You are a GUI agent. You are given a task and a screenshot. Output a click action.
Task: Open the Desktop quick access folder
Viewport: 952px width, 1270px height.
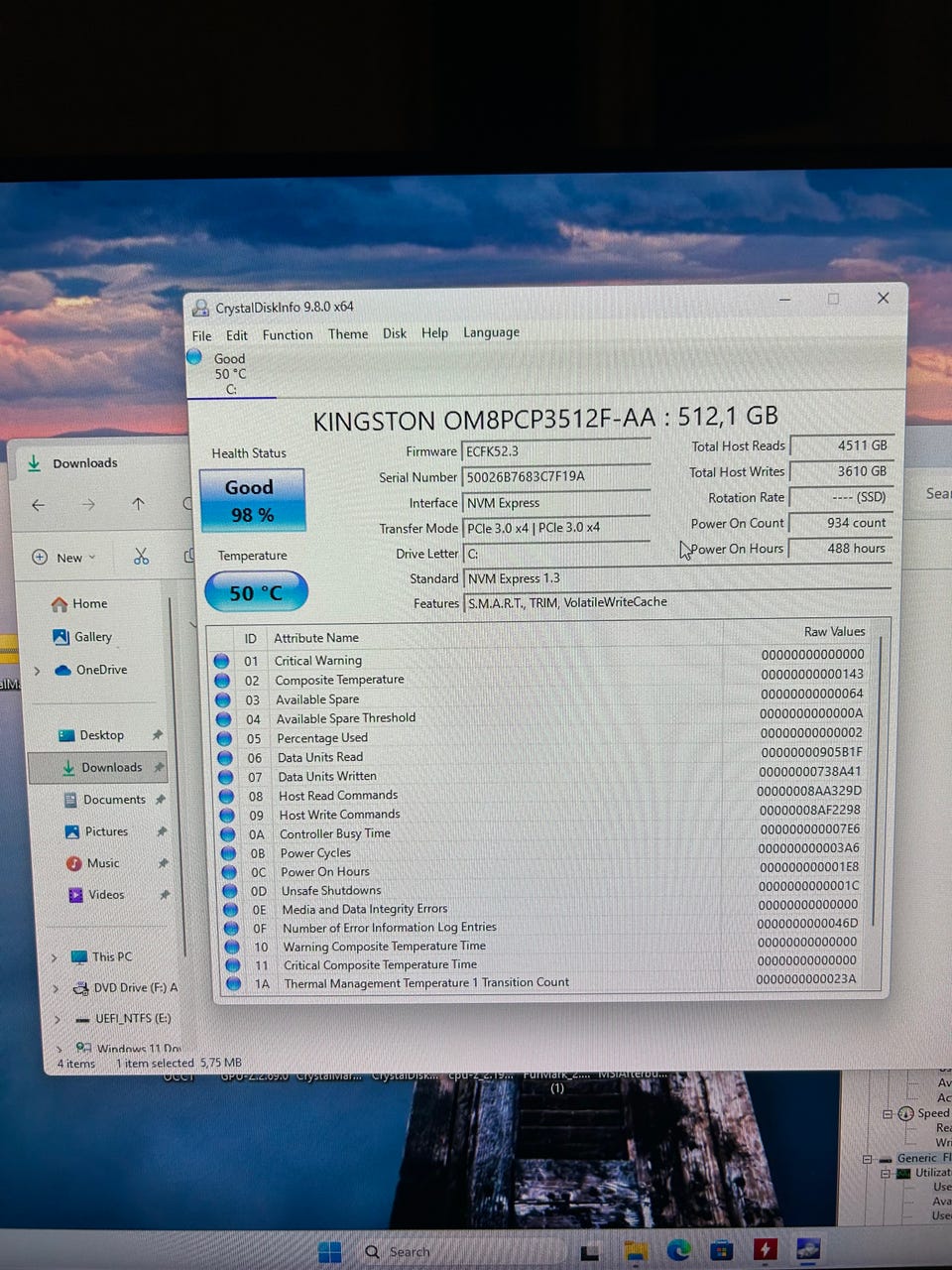pyautogui.click(x=91, y=735)
